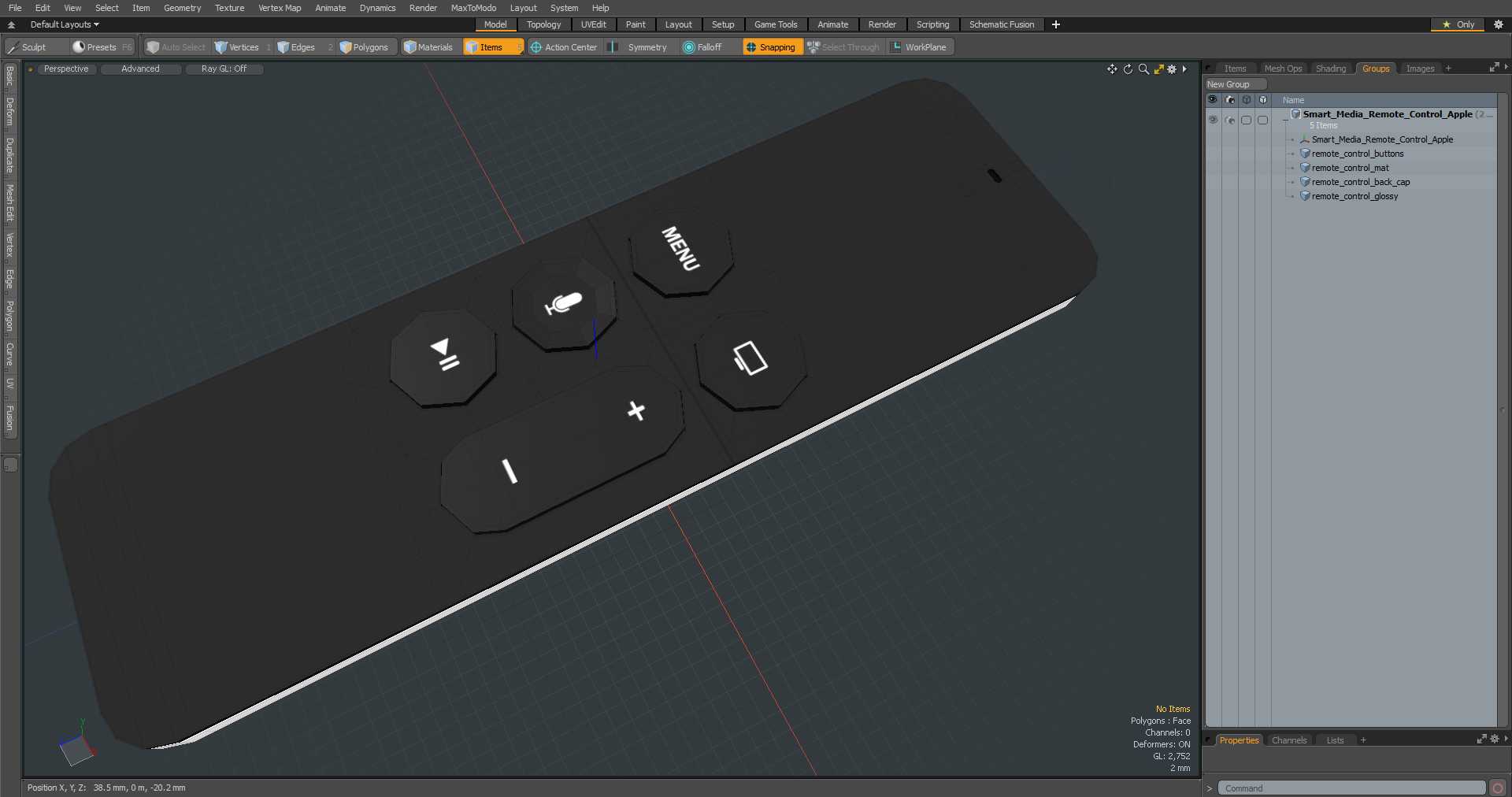
Task: Click the camera render column header
Action: coord(1230,100)
